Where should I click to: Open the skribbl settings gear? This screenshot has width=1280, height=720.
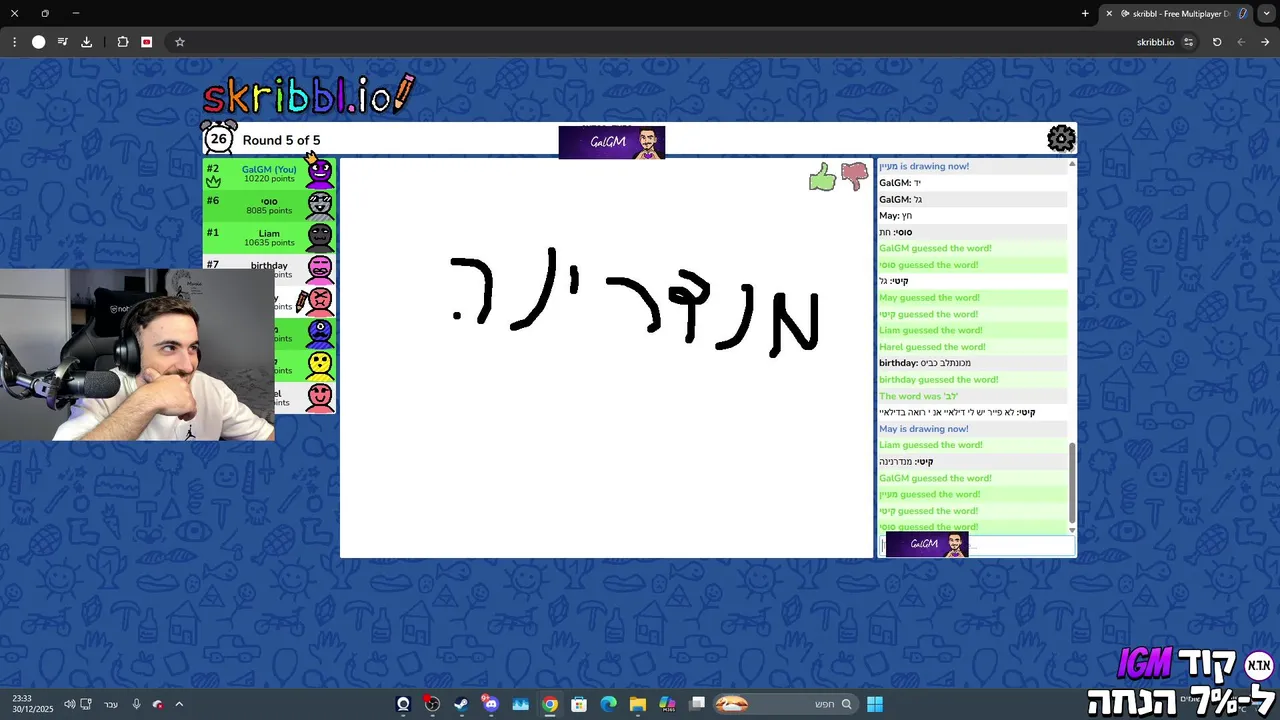tap(1061, 138)
